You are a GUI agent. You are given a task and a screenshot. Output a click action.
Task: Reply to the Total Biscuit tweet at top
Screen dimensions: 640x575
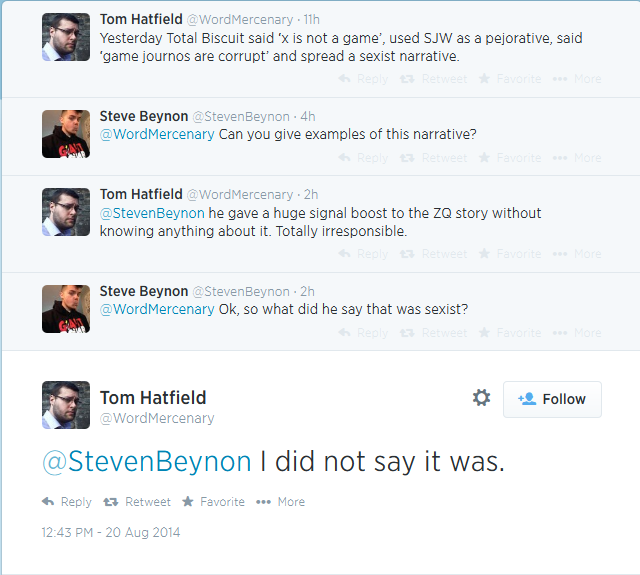click(x=364, y=79)
